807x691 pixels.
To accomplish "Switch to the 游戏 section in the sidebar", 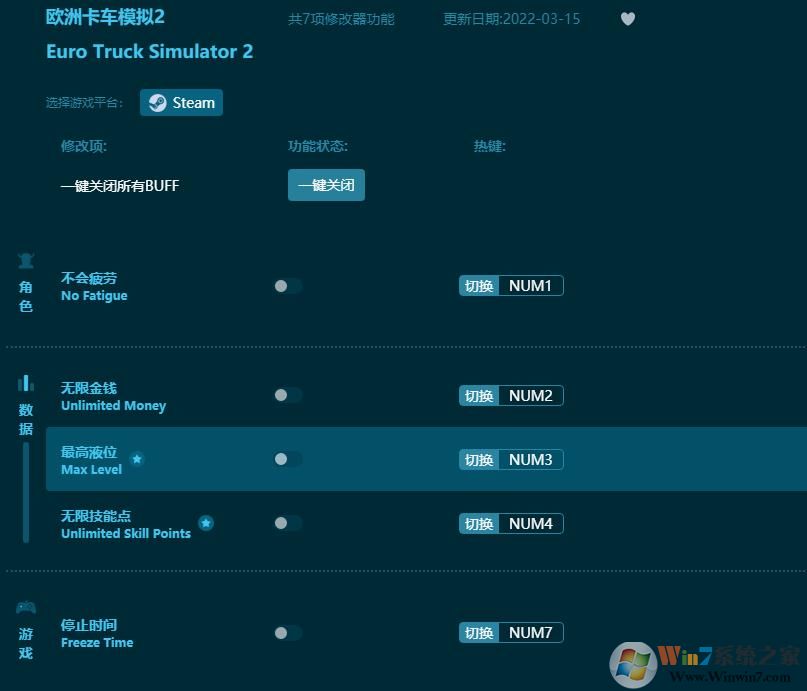I will [25, 630].
